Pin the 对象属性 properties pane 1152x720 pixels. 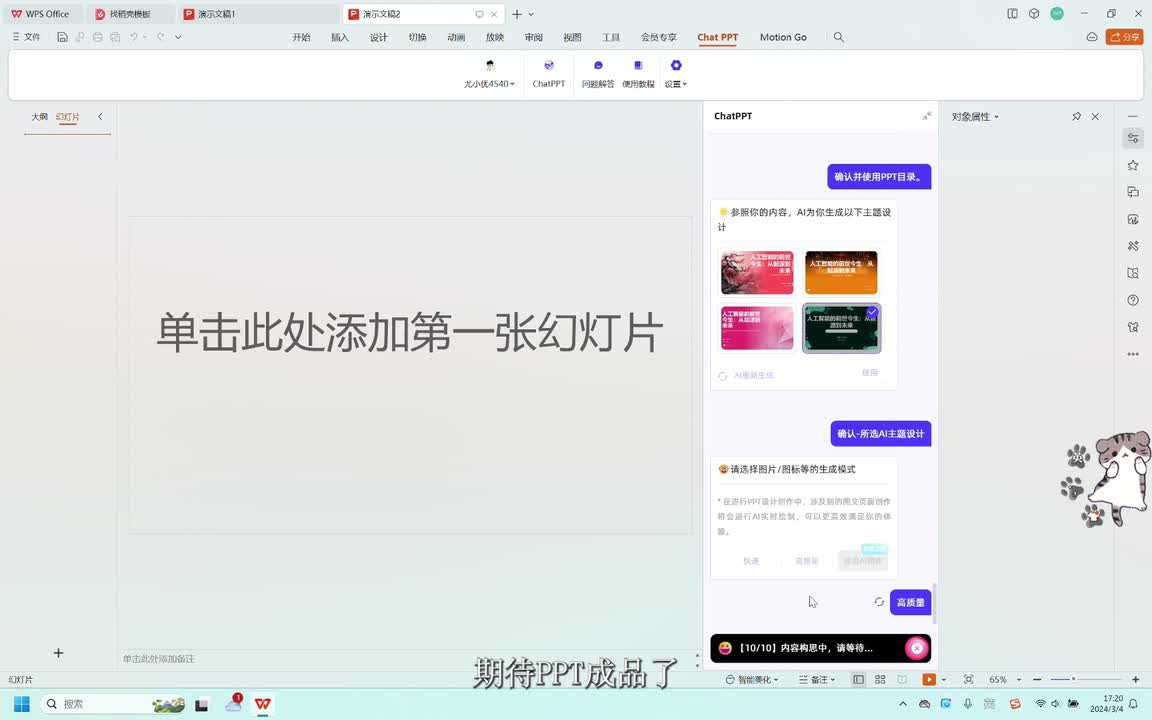pyautogui.click(x=1076, y=117)
